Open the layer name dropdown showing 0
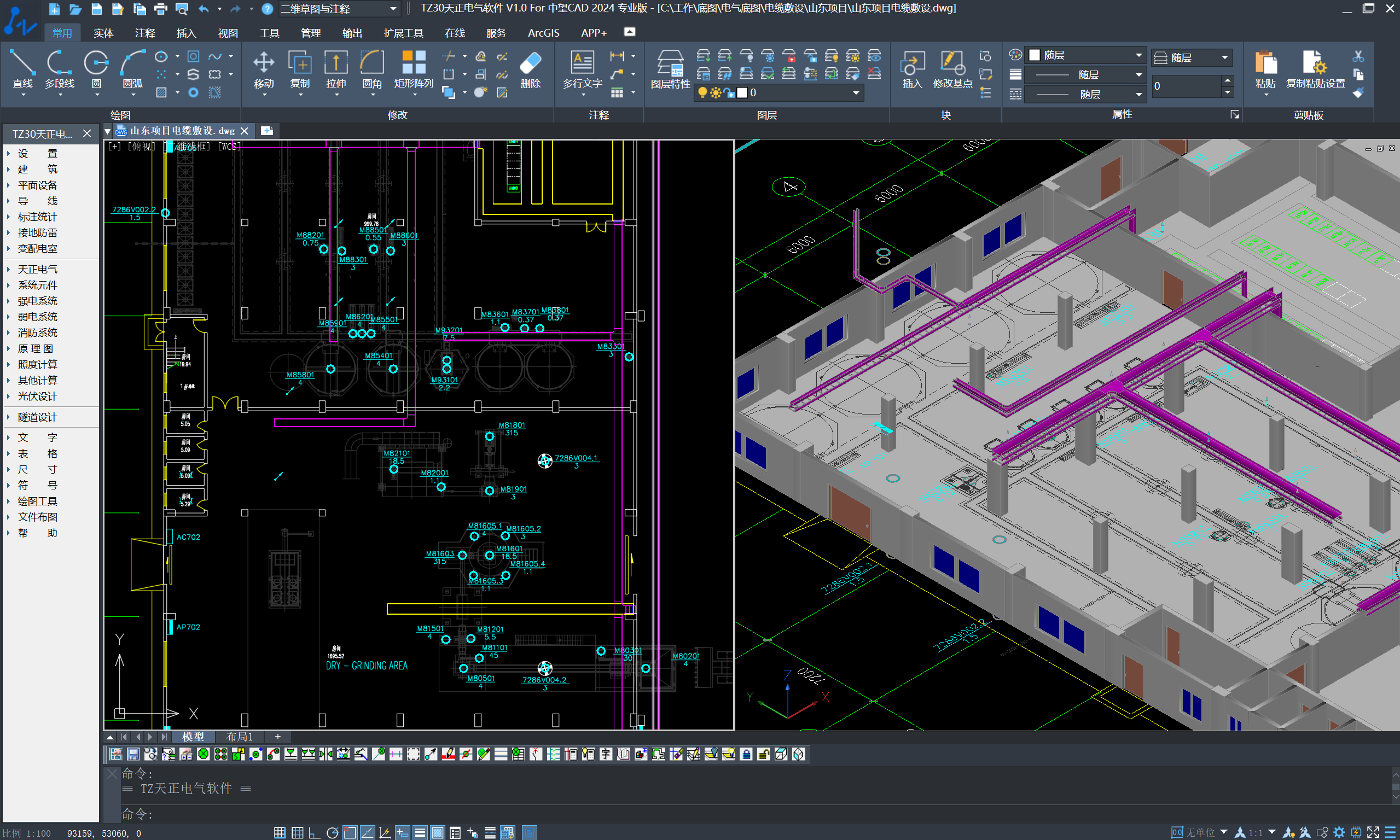 point(779,92)
